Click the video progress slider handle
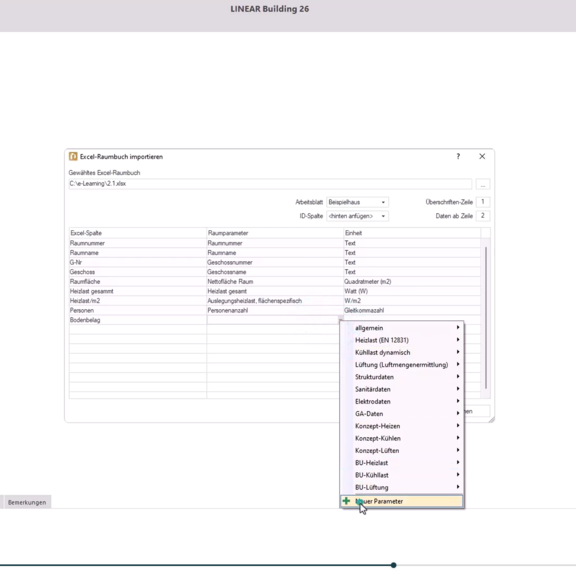Viewport: 576px width, 576px height. [393, 565]
